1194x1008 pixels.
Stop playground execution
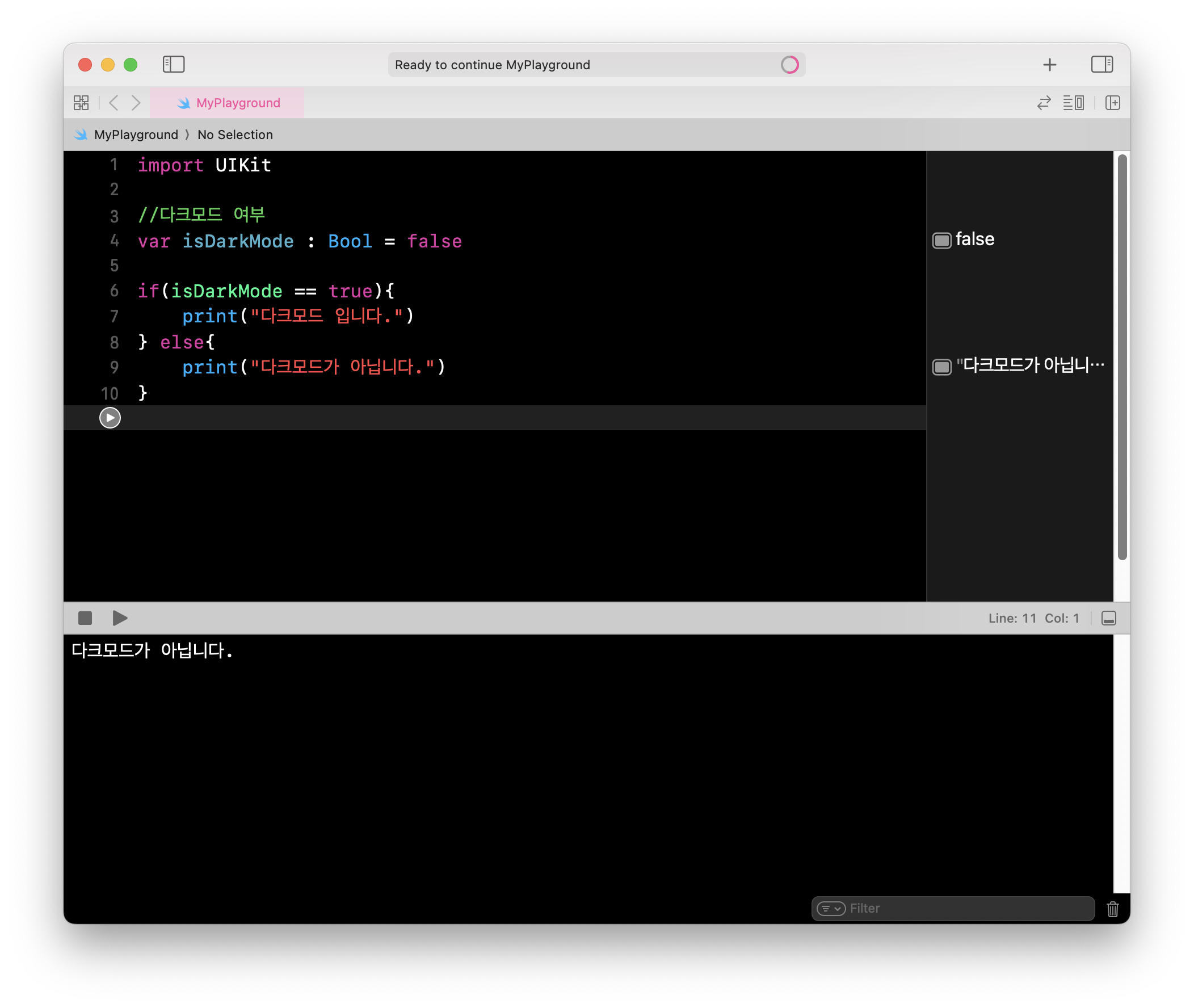coord(85,618)
